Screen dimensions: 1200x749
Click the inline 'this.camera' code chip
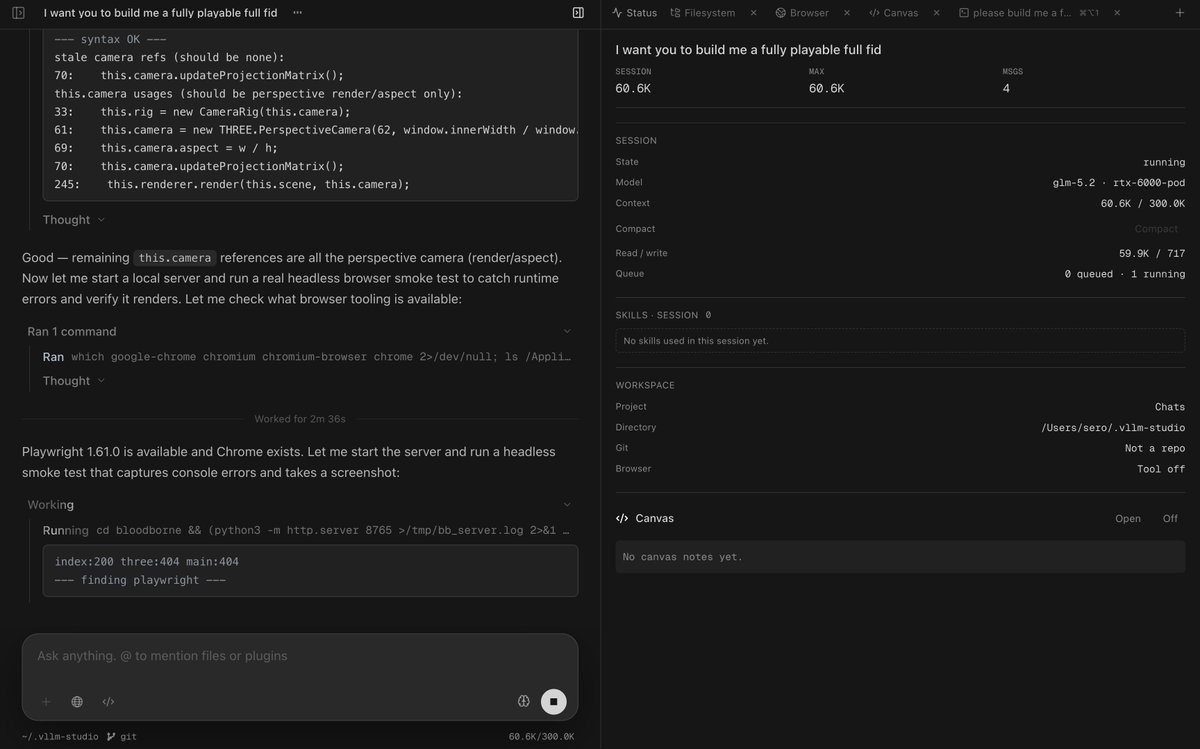[x=175, y=258]
